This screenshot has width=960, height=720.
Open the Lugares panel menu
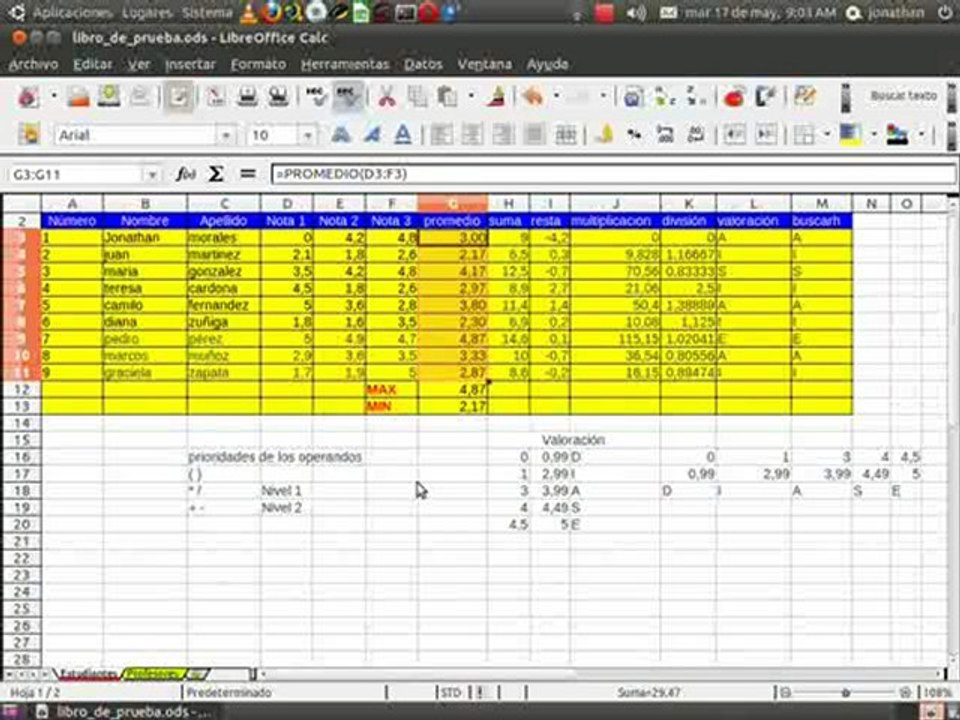click(x=147, y=13)
